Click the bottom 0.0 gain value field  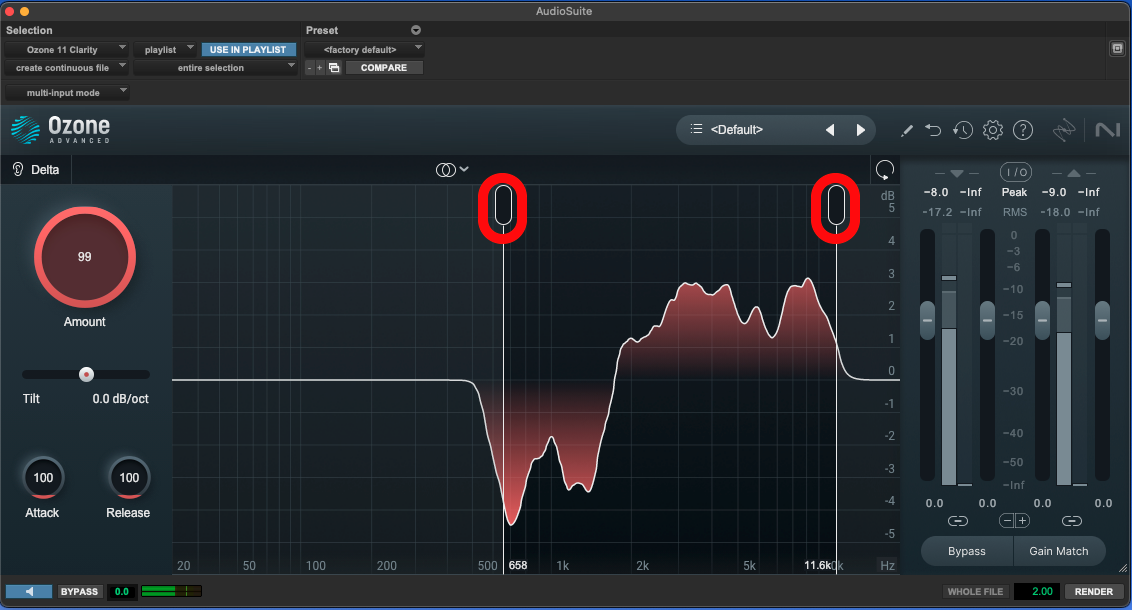(121, 591)
